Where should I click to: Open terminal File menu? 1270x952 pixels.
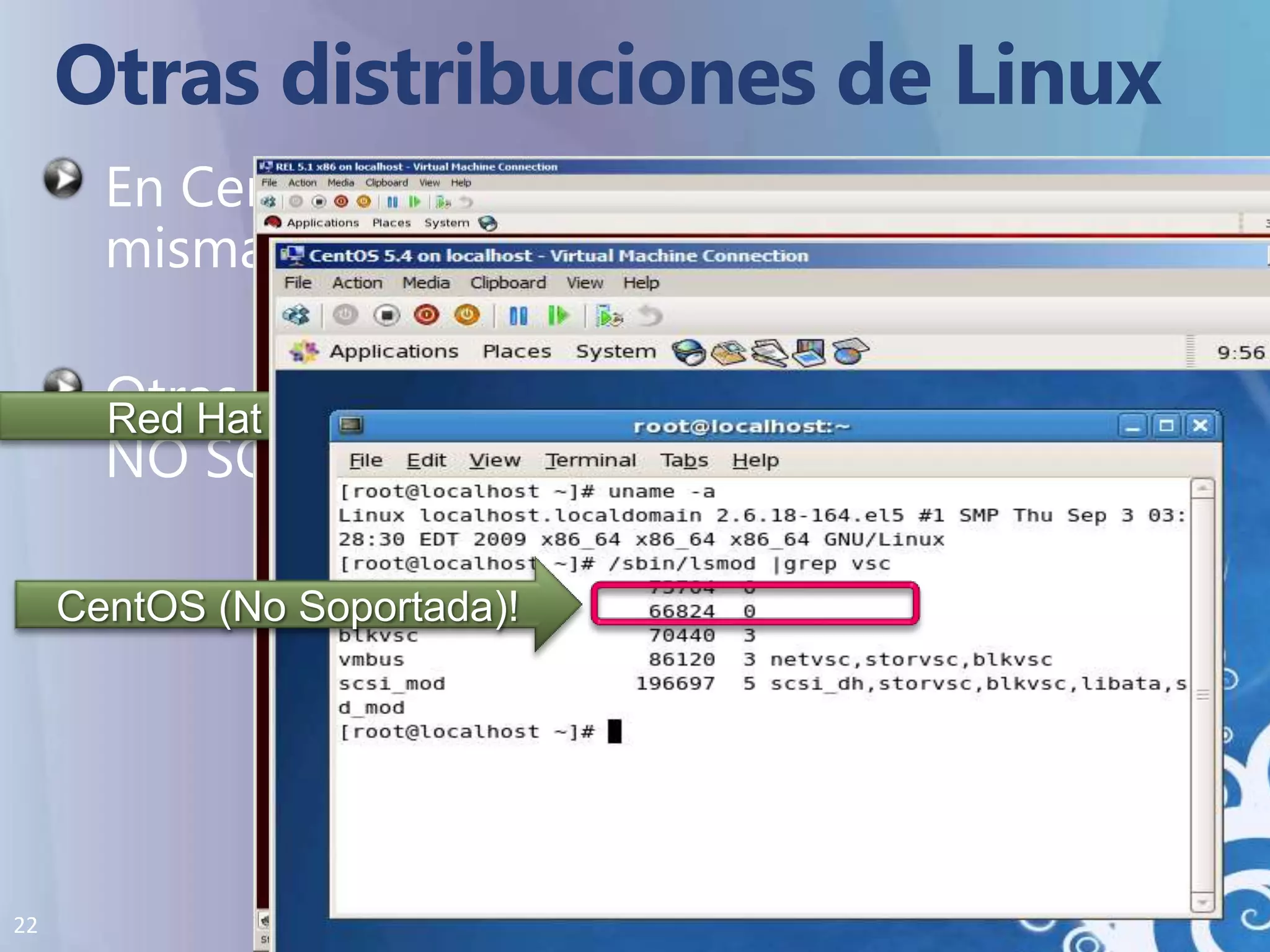coord(366,461)
